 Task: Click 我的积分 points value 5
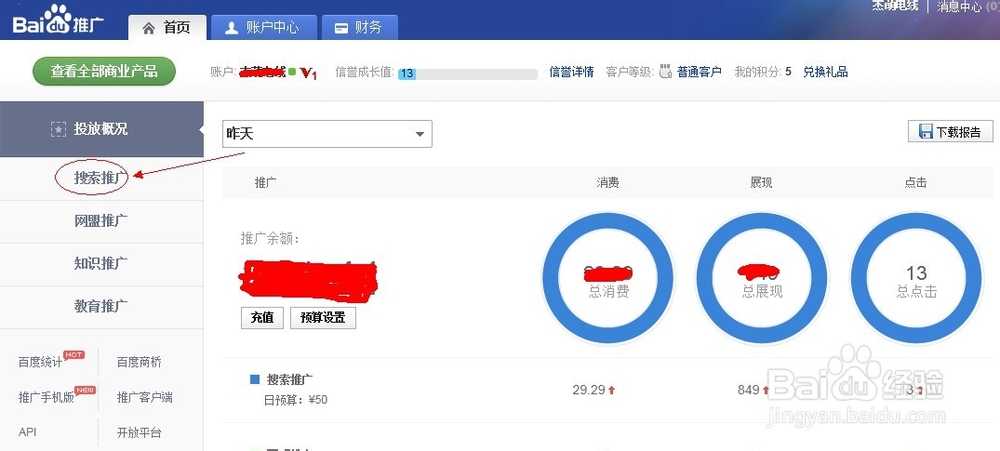[788, 72]
